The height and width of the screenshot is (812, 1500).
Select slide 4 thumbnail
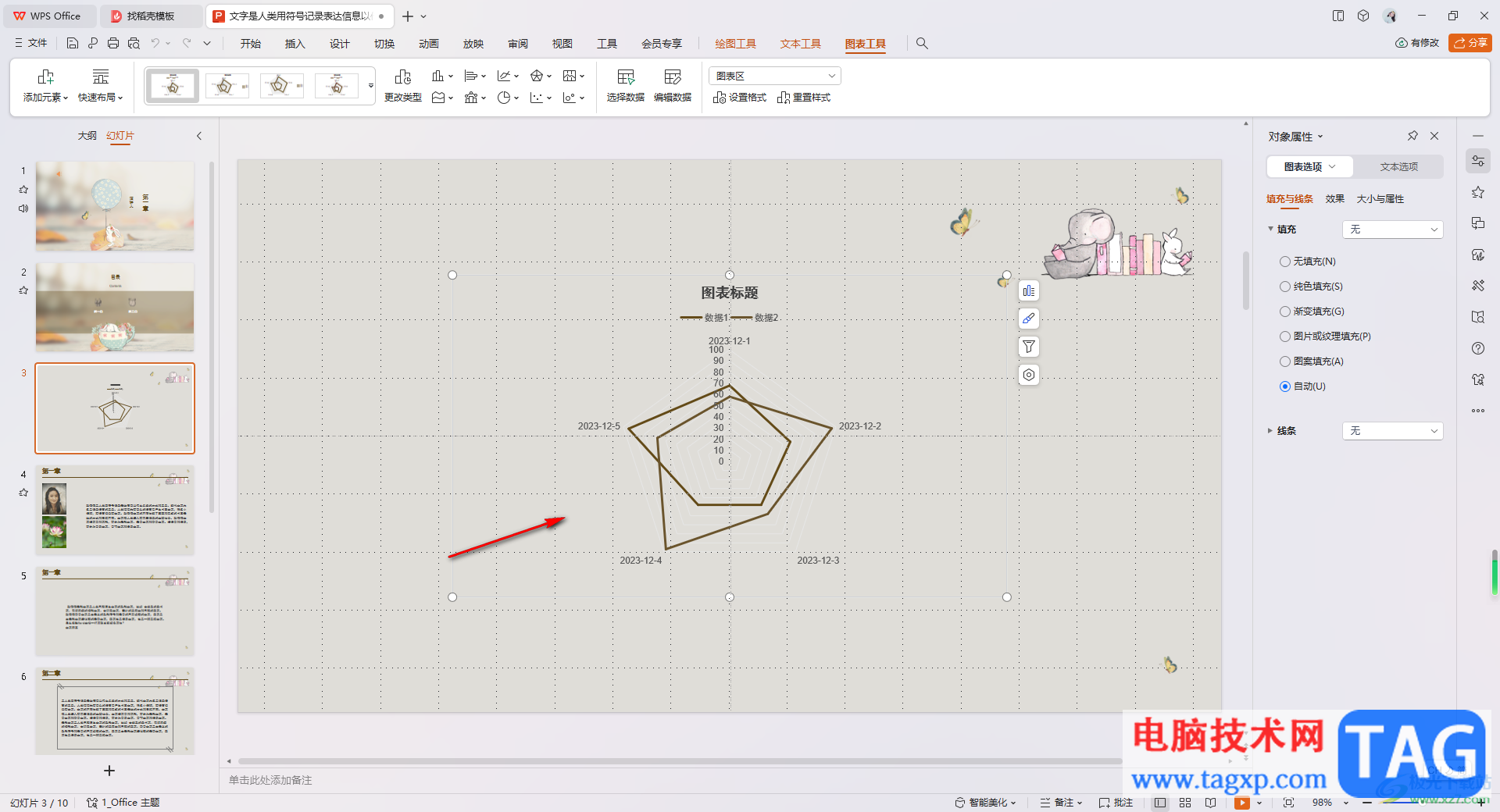115,510
